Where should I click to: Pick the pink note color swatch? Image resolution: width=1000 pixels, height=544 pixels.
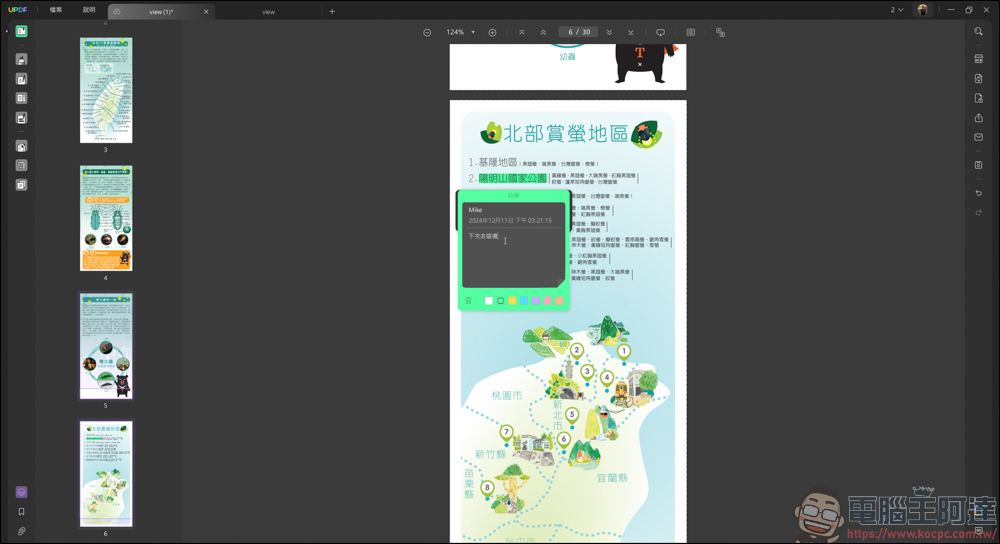(x=547, y=300)
